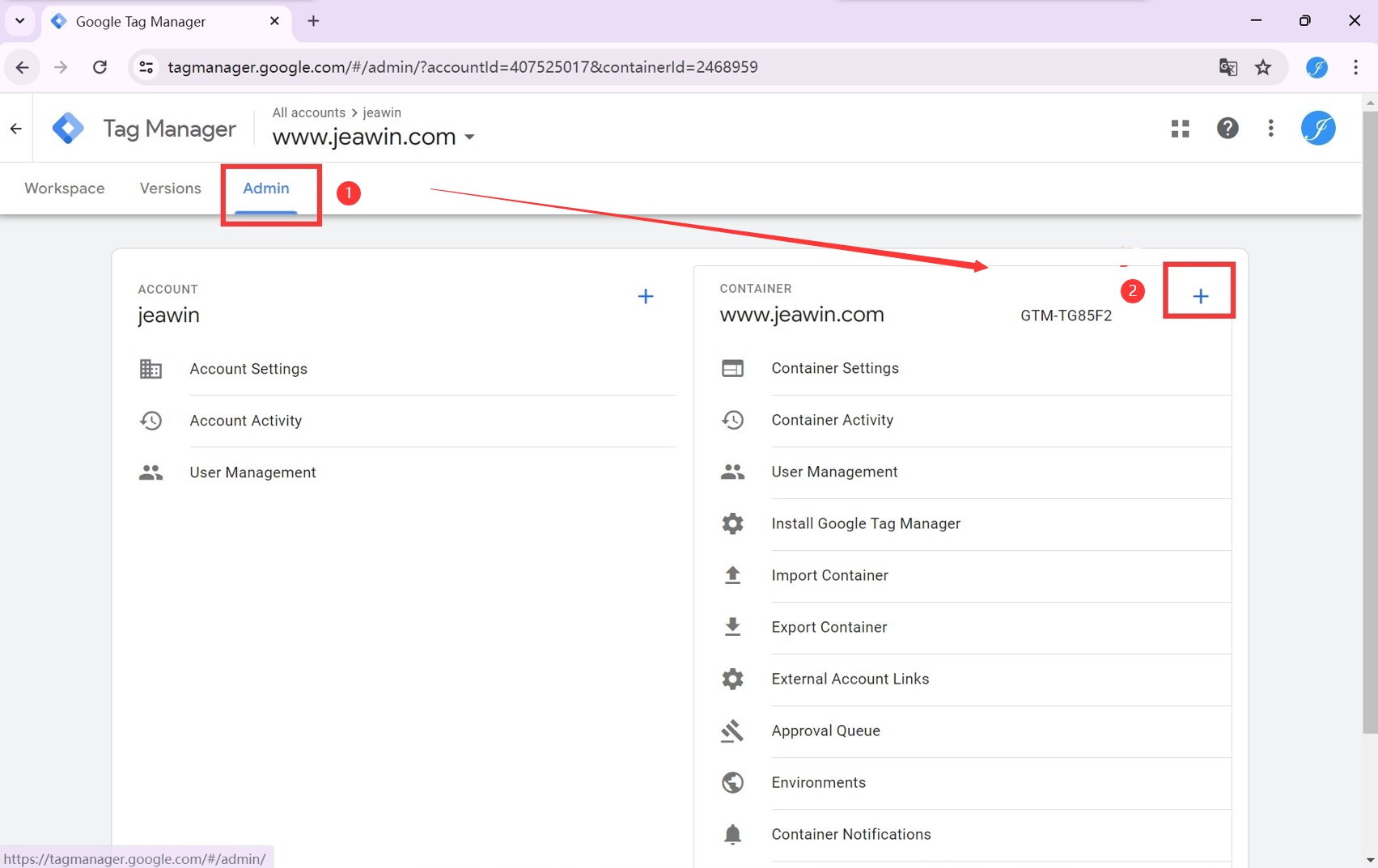This screenshot has width=1378, height=868.
Task: Click the browser translate page icon
Action: pos(1227,67)
